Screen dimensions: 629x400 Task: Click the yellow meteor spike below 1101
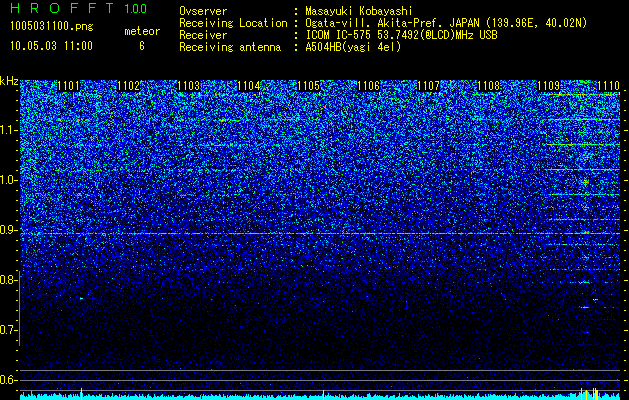tap(81, 394)
